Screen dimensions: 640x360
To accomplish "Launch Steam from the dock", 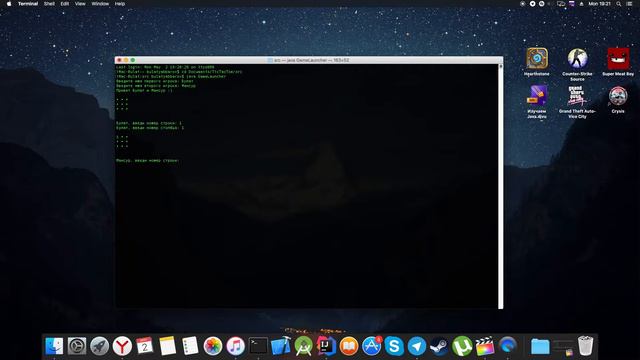I will pos(439,346).
